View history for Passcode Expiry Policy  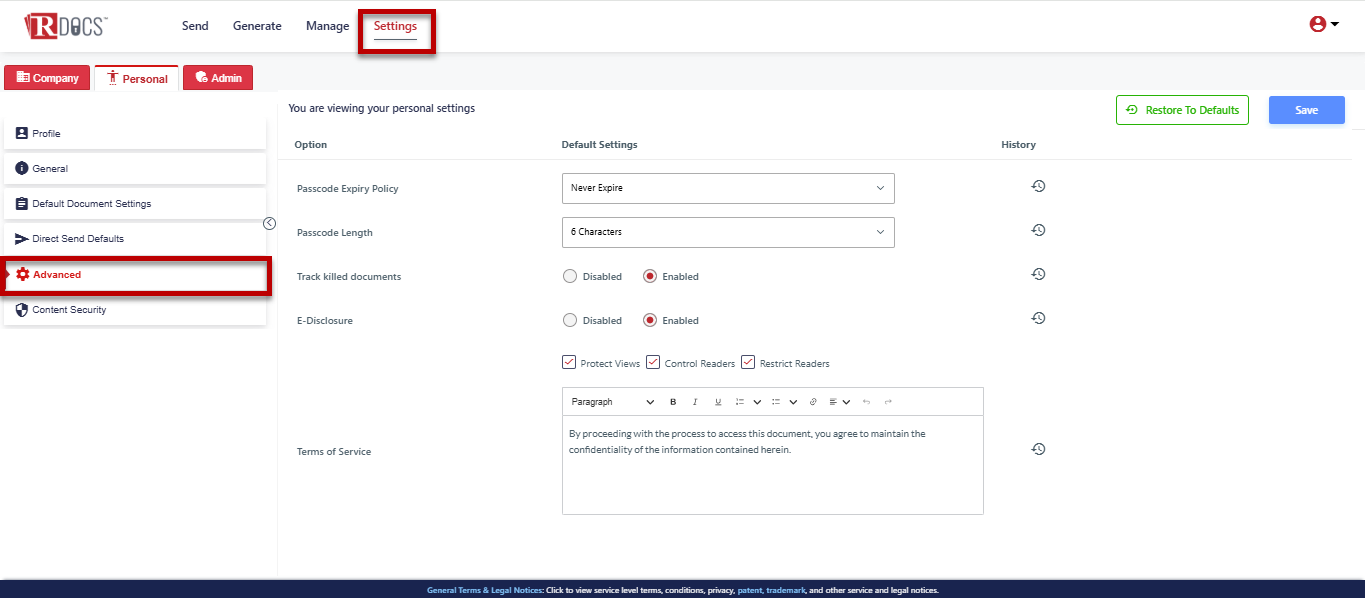[1038, 186]
